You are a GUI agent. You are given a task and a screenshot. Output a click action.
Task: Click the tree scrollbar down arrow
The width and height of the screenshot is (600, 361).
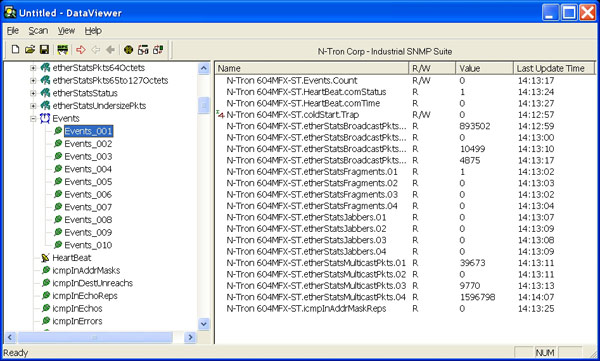pyautogui.click(x=204, y=324)
